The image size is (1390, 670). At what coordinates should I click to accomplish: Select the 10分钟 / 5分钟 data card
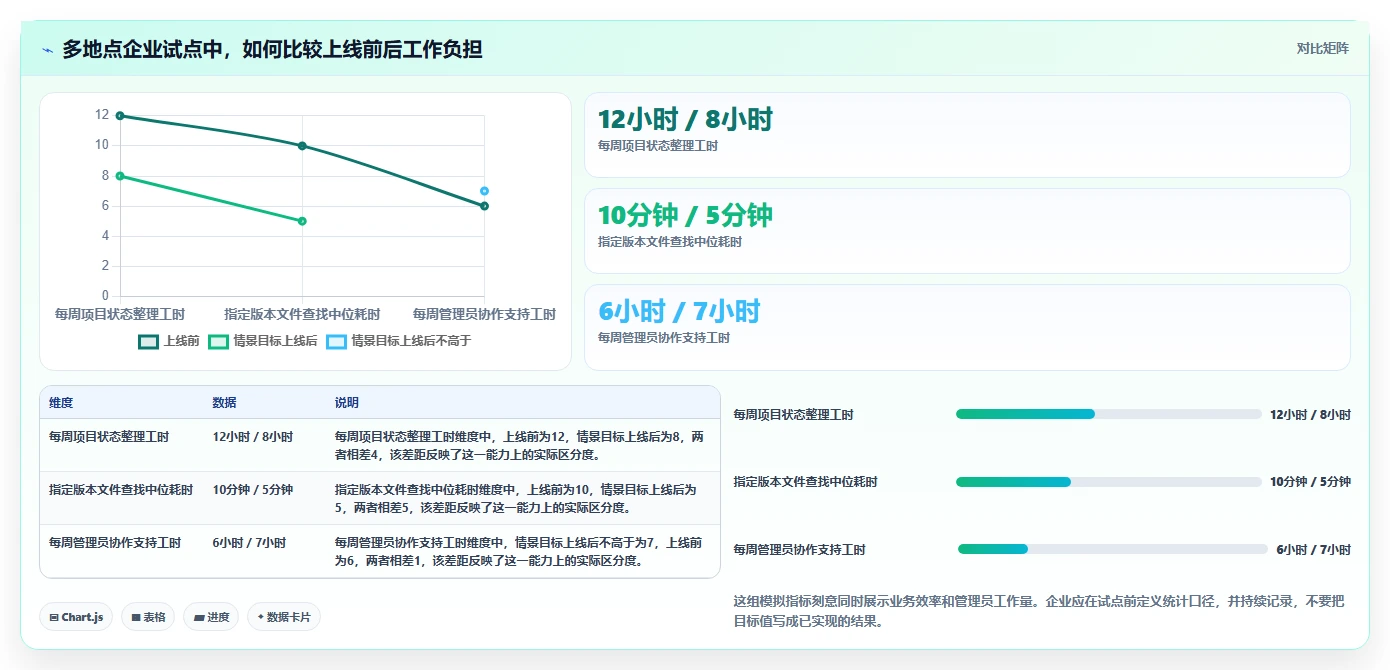[967, 231]
